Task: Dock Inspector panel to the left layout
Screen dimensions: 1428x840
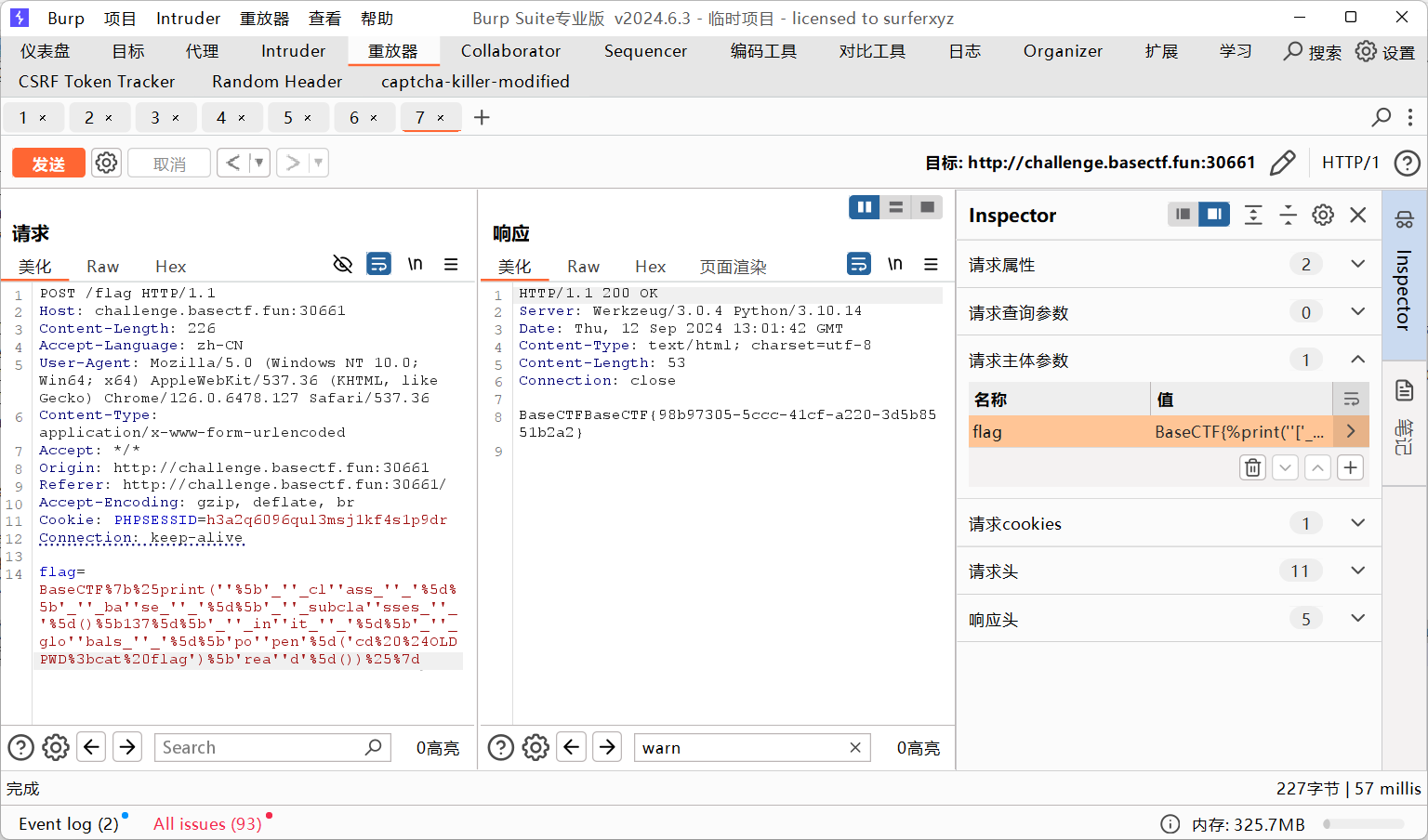Action: coord(1183,215)
